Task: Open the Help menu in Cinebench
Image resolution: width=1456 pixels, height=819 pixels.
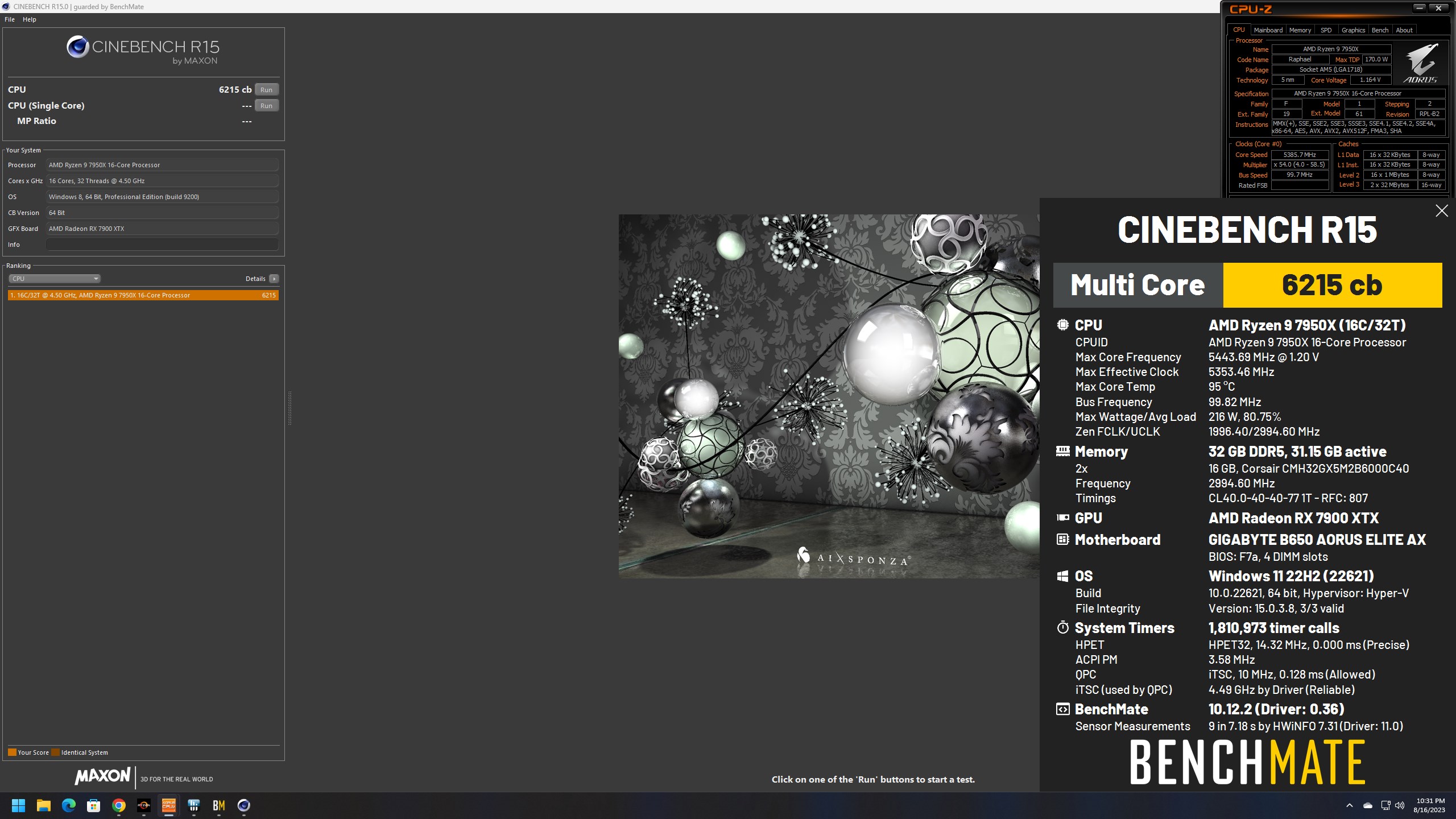Action: 30,19
